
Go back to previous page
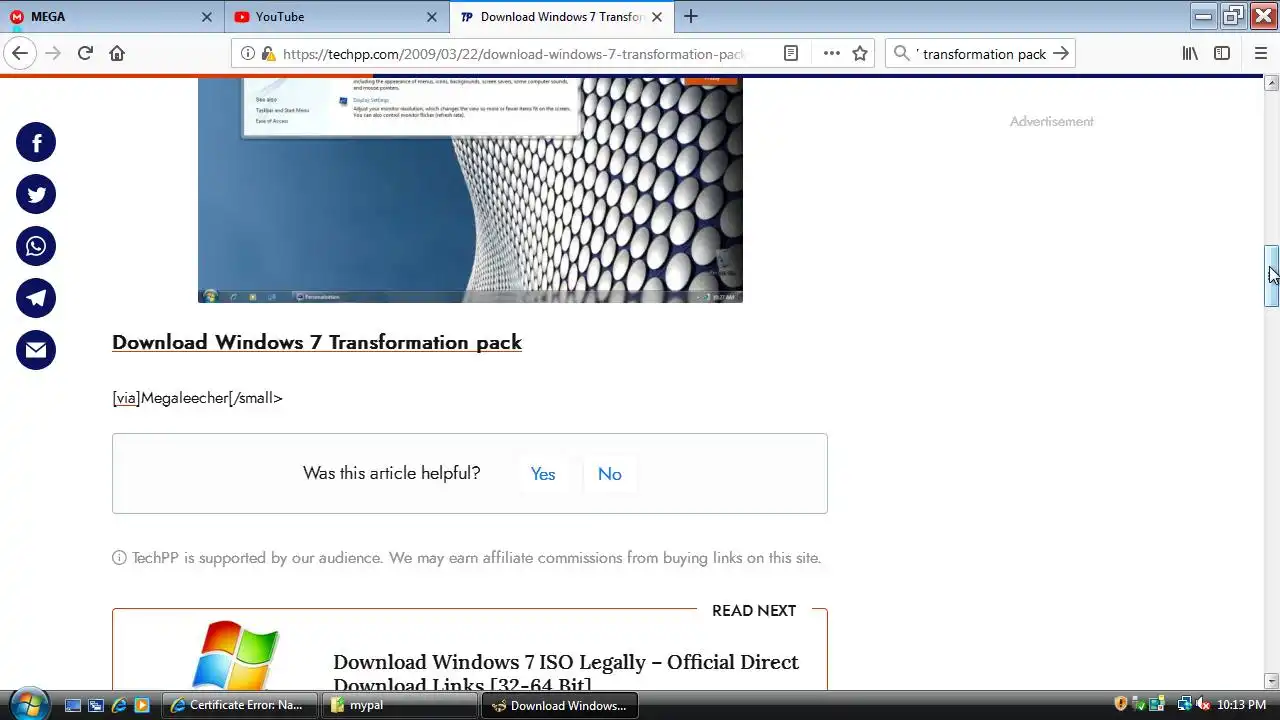20,54
